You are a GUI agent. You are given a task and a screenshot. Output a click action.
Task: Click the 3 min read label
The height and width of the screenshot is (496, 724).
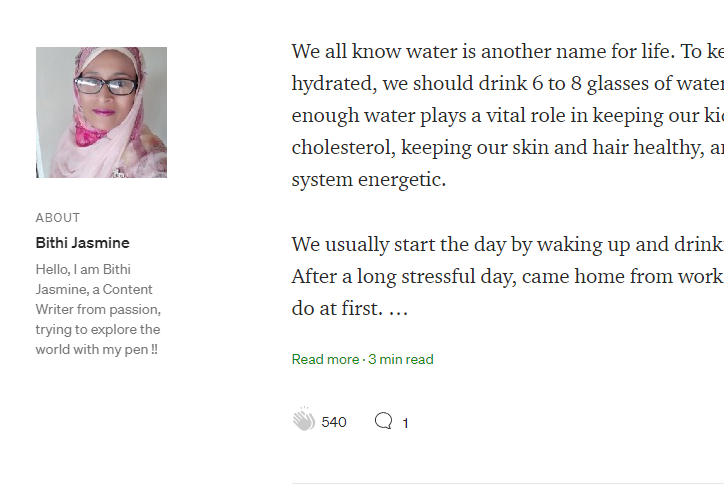coord(401,359)
